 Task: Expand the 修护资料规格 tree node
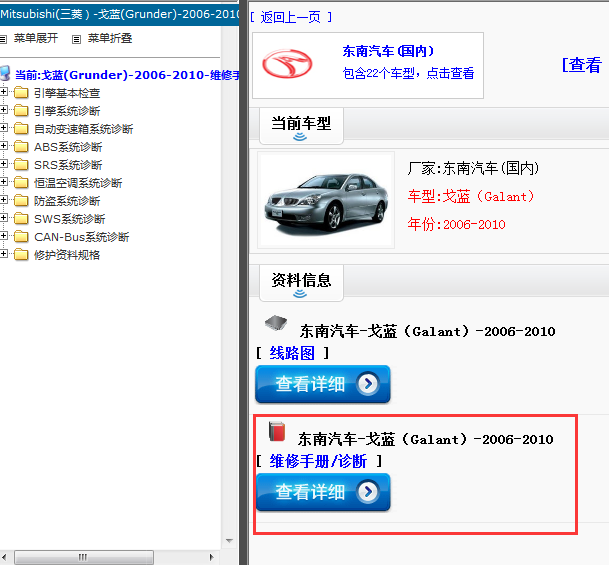click(x=3, y=254)
